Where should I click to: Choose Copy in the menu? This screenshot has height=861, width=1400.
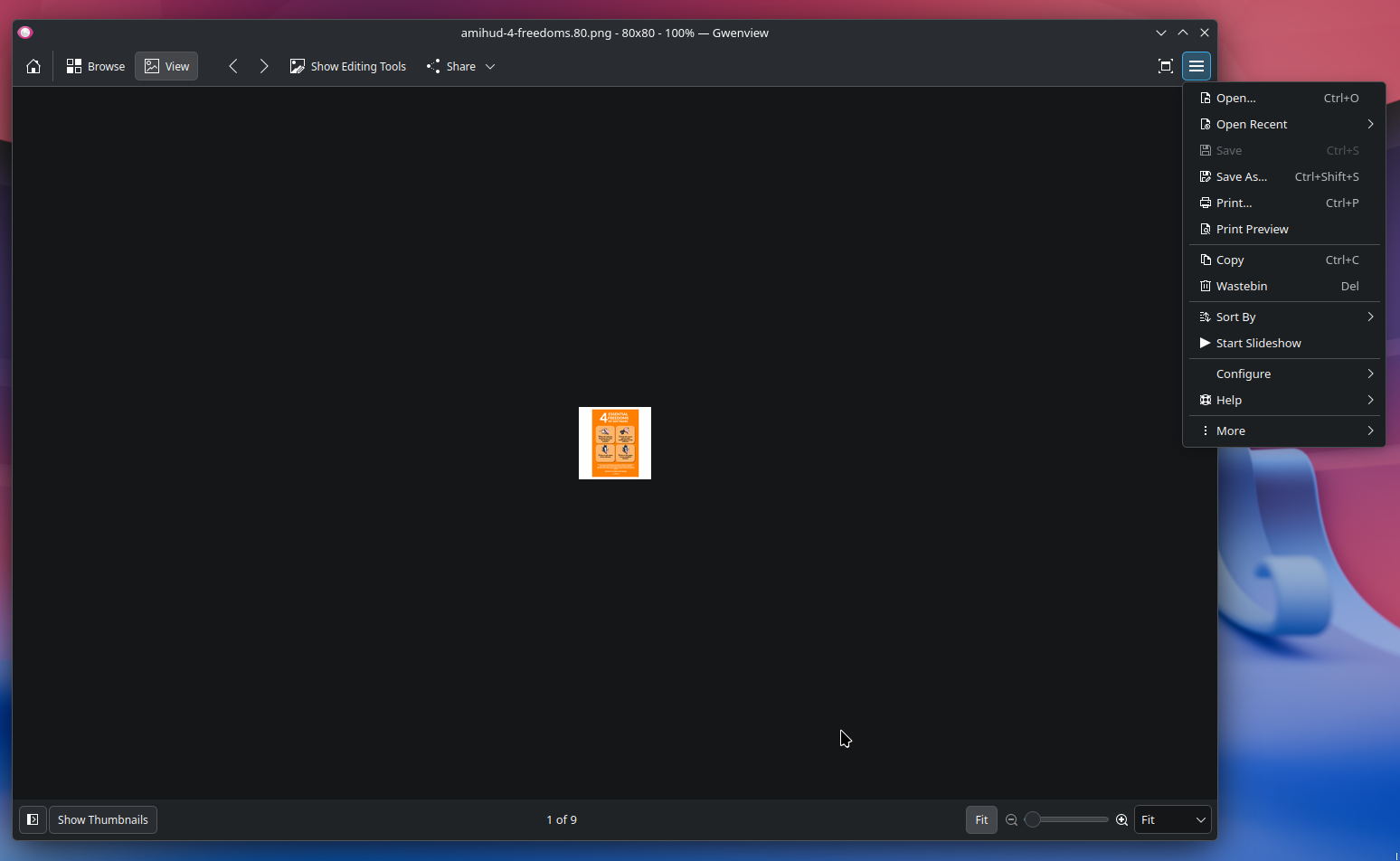coord(1284,260)
